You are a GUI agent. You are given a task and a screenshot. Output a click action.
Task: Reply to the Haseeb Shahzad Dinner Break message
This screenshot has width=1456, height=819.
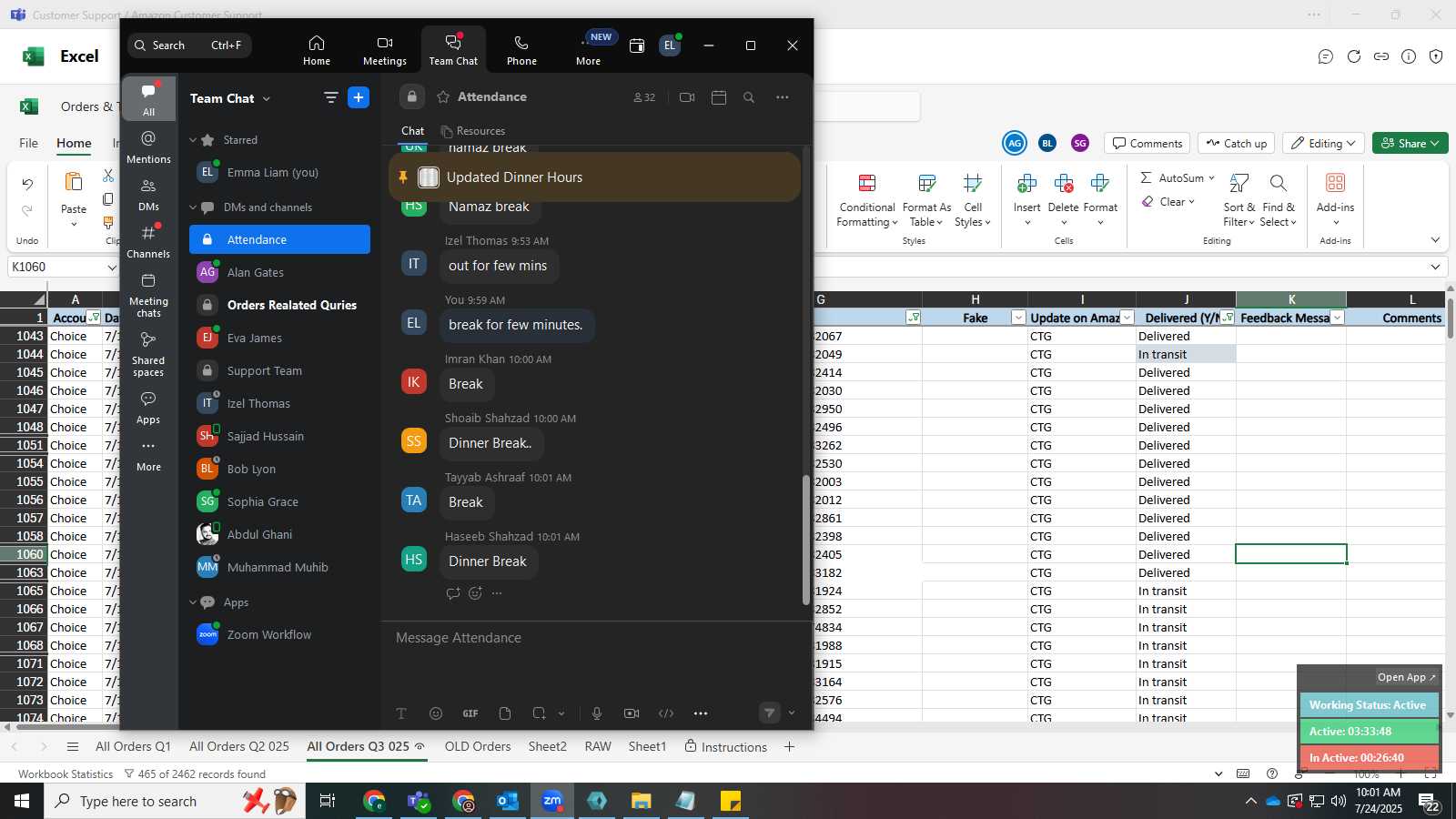453,593
